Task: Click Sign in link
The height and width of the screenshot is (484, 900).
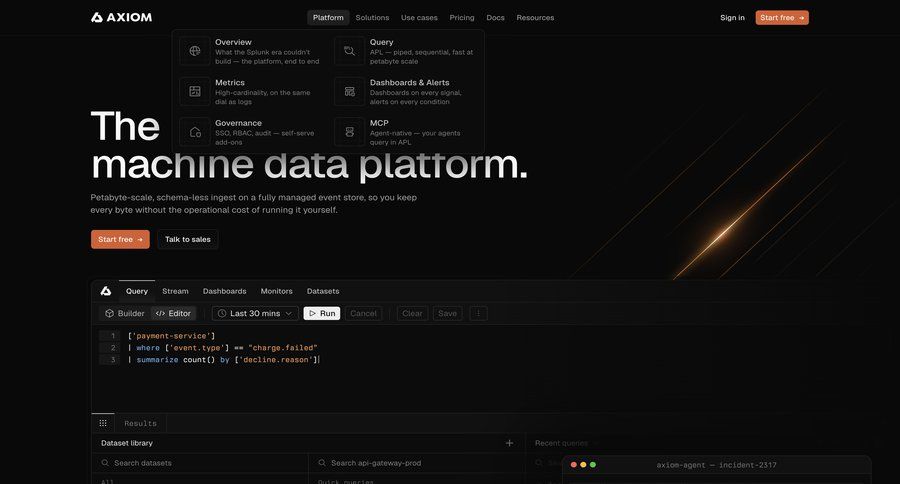Action: click(x=732, y=18)
